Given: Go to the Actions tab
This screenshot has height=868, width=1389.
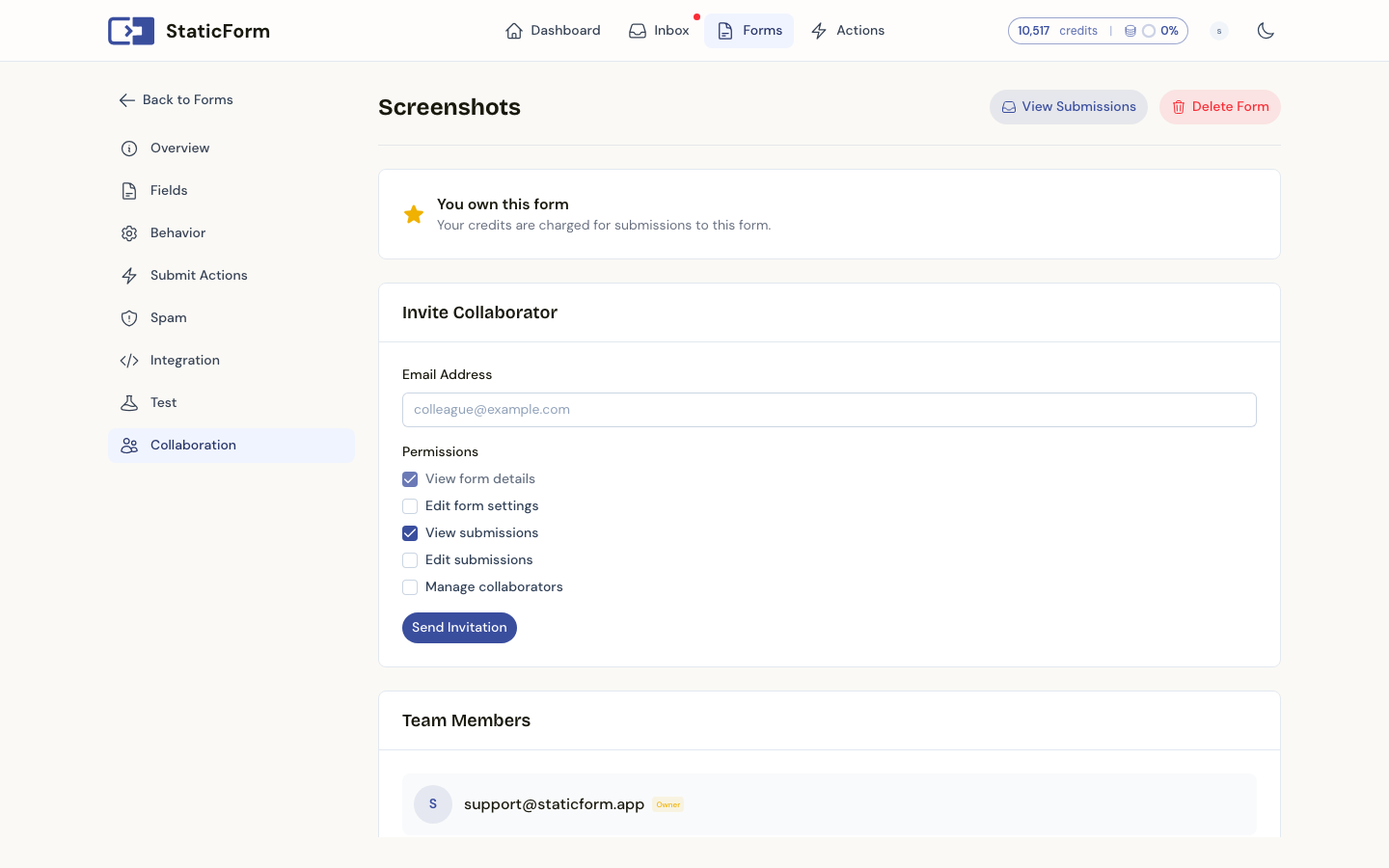Looking at the screenshot, I should pyautogui.click(x=848, y=31).
